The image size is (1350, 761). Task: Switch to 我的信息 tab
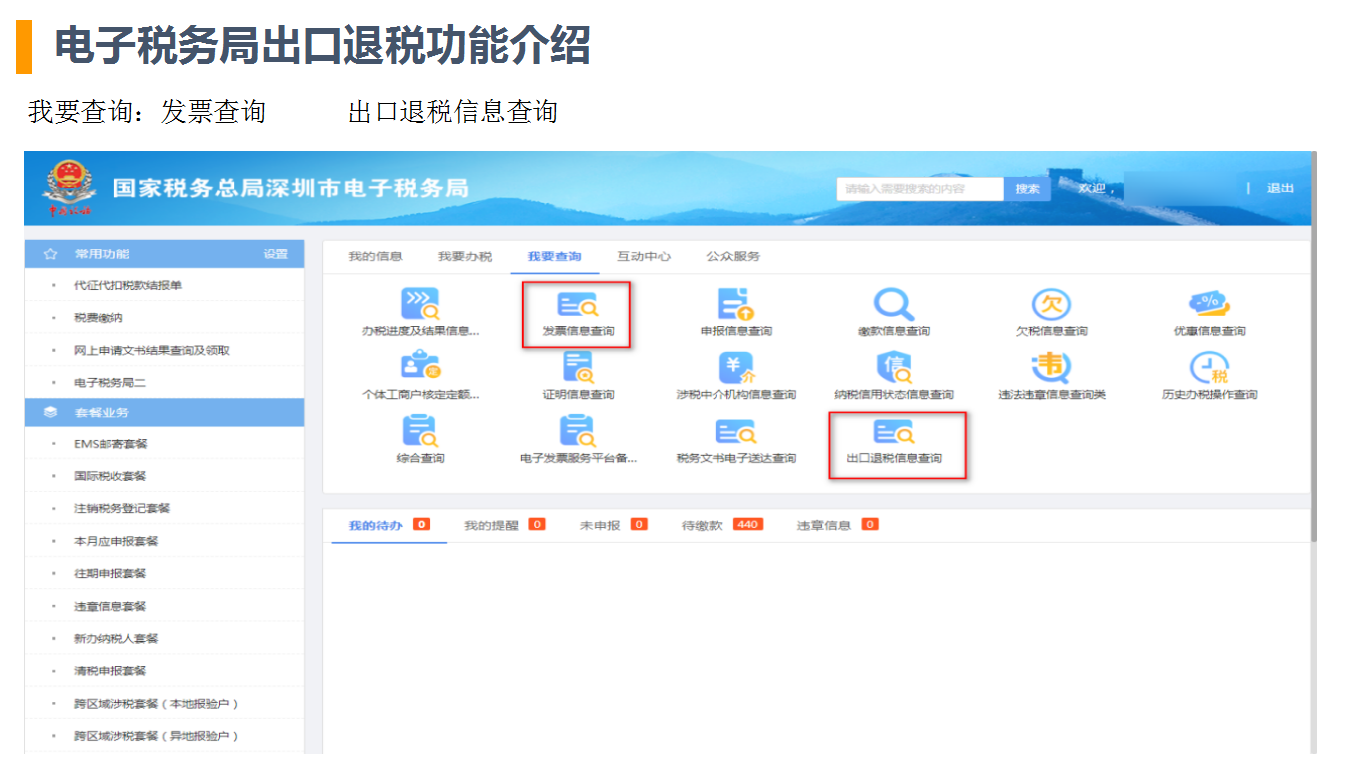[x=375, y=256]
